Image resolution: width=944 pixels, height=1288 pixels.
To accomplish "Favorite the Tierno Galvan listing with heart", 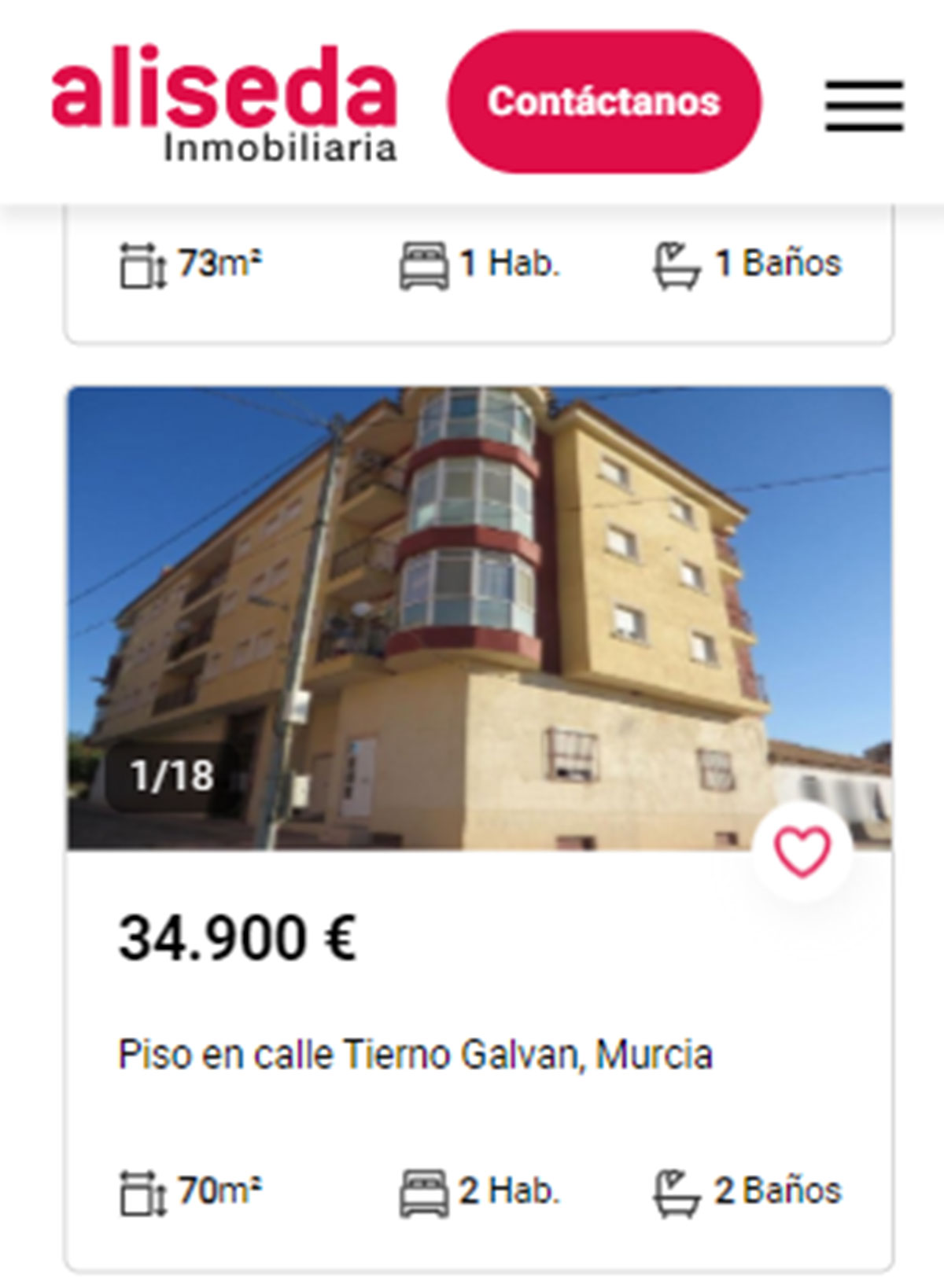I will point(802,852).
